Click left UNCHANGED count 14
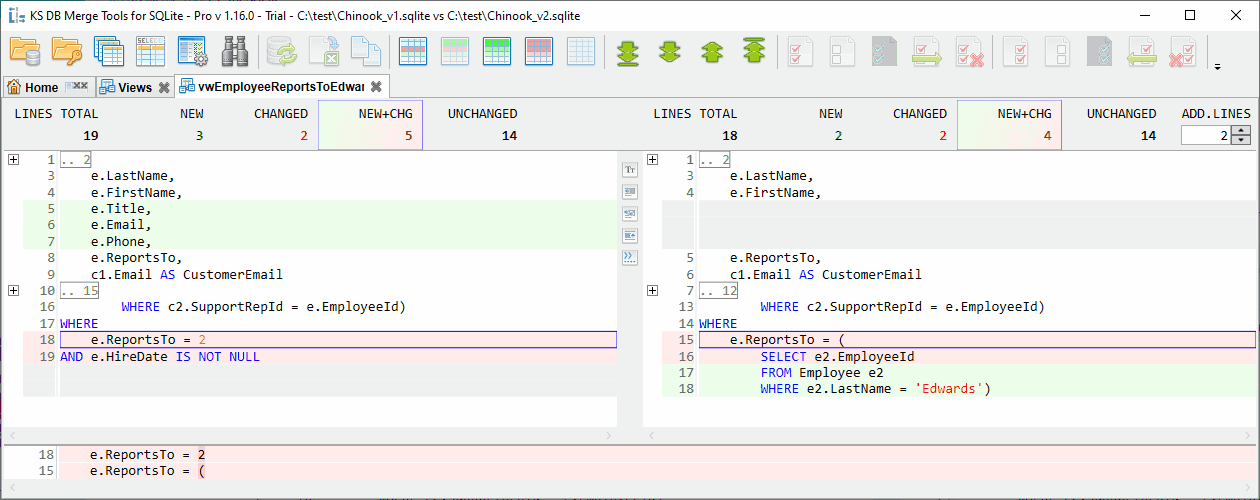 point(509,136)
